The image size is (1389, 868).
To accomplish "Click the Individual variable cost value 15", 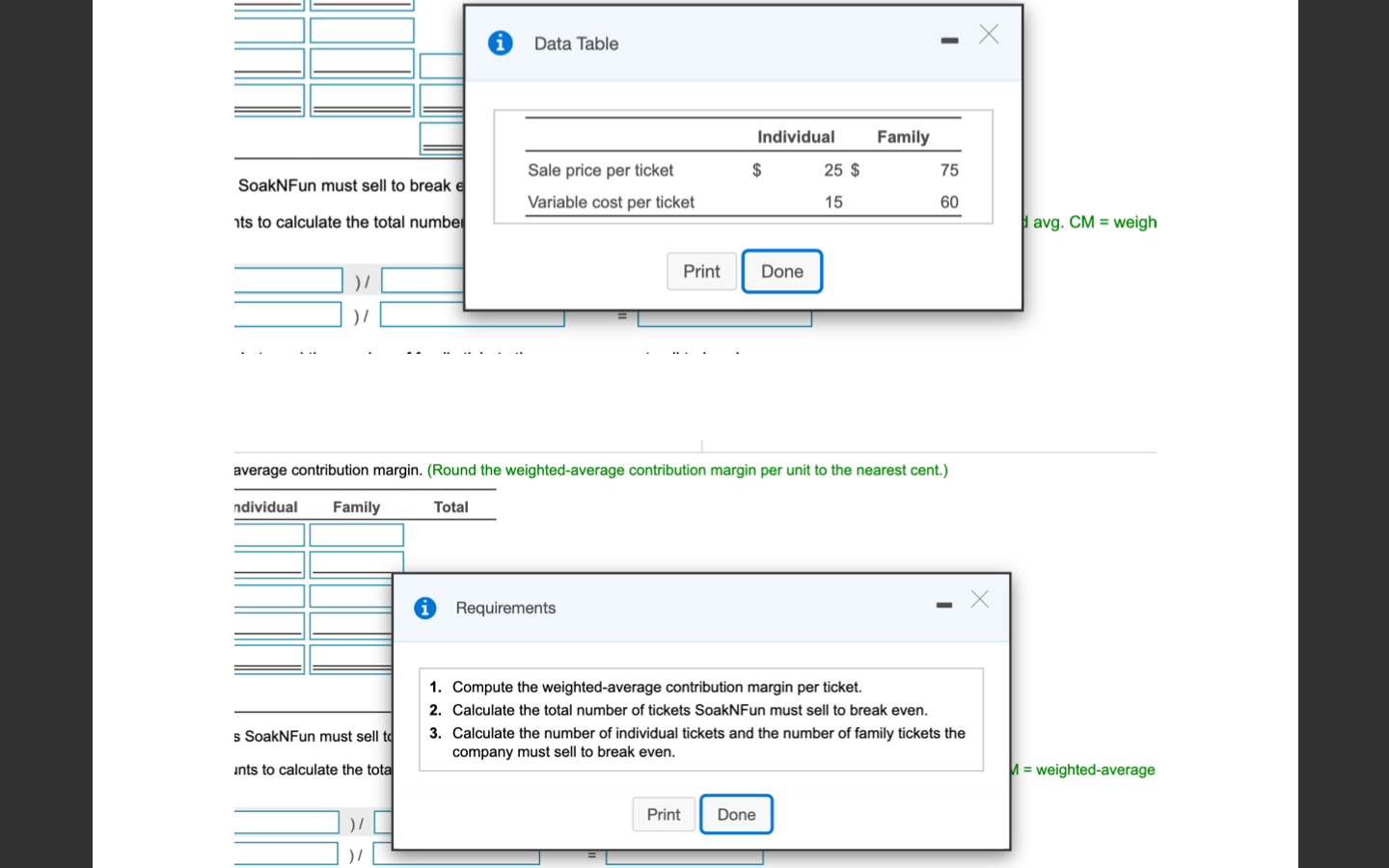I will pyautogui.click(x=833, y=202).
